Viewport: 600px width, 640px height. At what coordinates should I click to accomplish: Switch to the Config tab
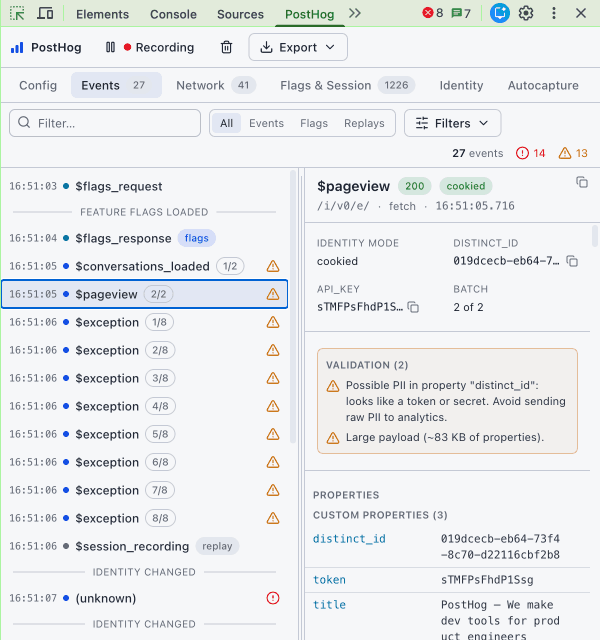(38, 85)
